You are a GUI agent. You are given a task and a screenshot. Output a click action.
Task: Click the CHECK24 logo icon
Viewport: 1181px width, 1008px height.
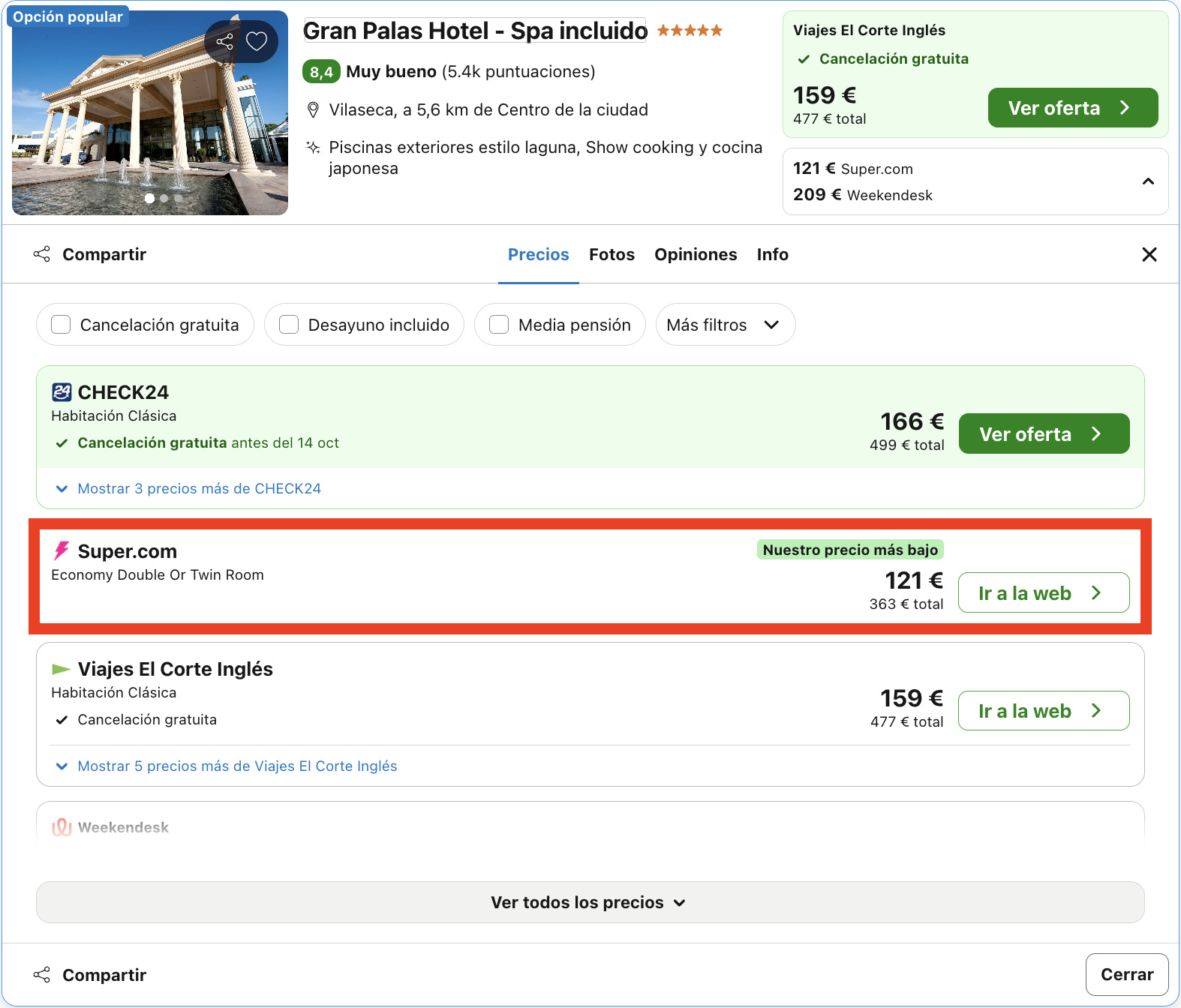pos(62,392)
